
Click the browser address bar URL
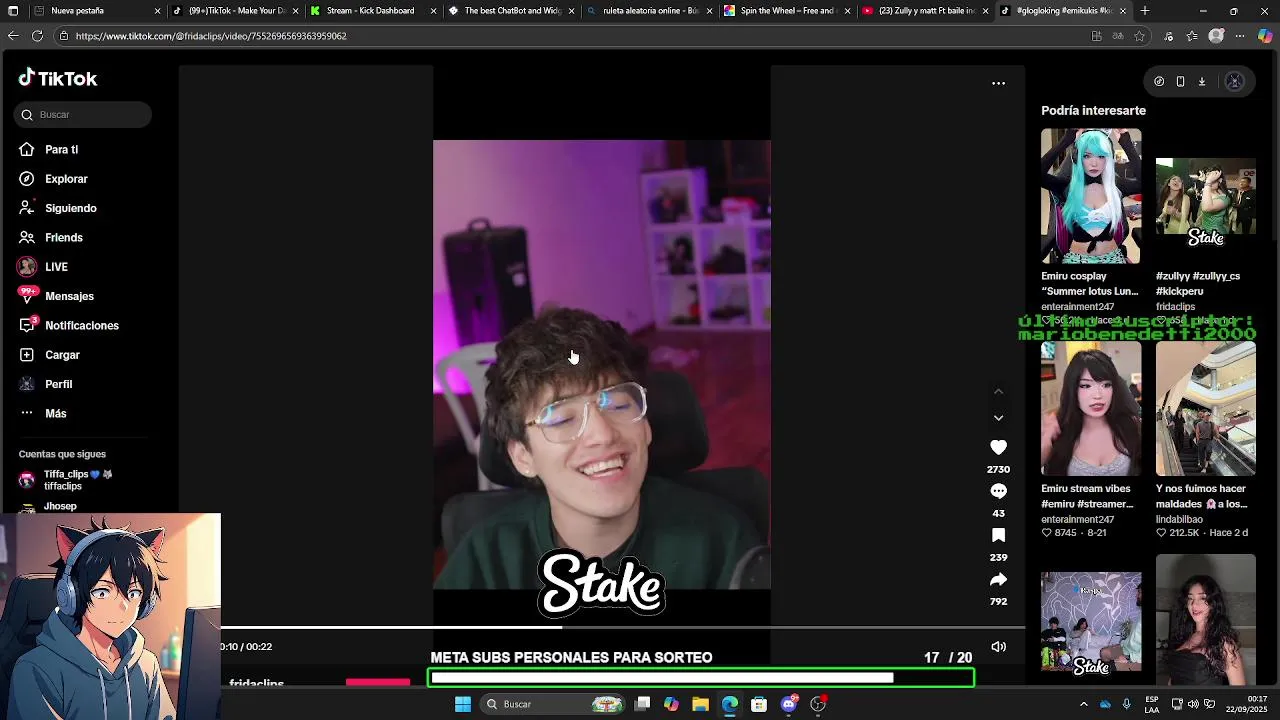coord(211,36)
